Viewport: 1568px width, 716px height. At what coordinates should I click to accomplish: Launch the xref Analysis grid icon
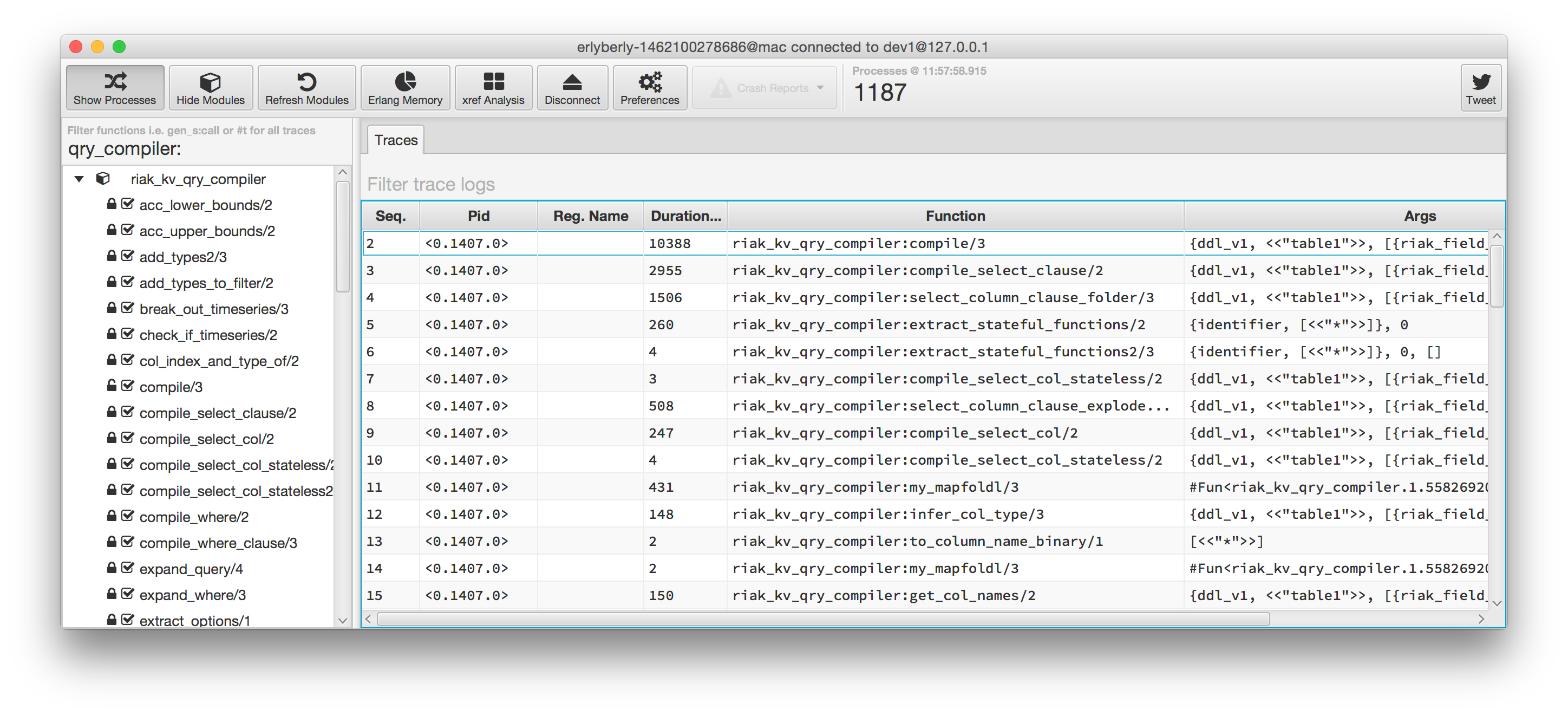coord(493,82)
